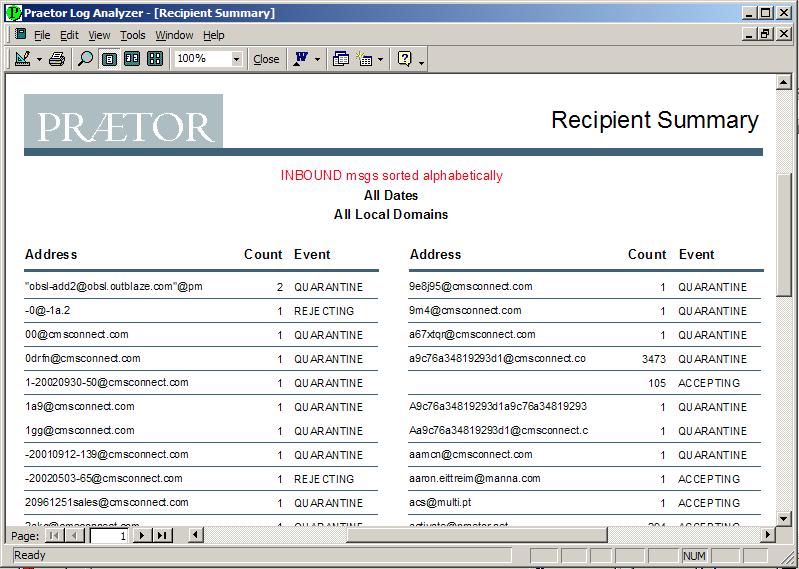Restore the inner report window
This screenshot has height=569, width=799.
click(x=766, y=34)
